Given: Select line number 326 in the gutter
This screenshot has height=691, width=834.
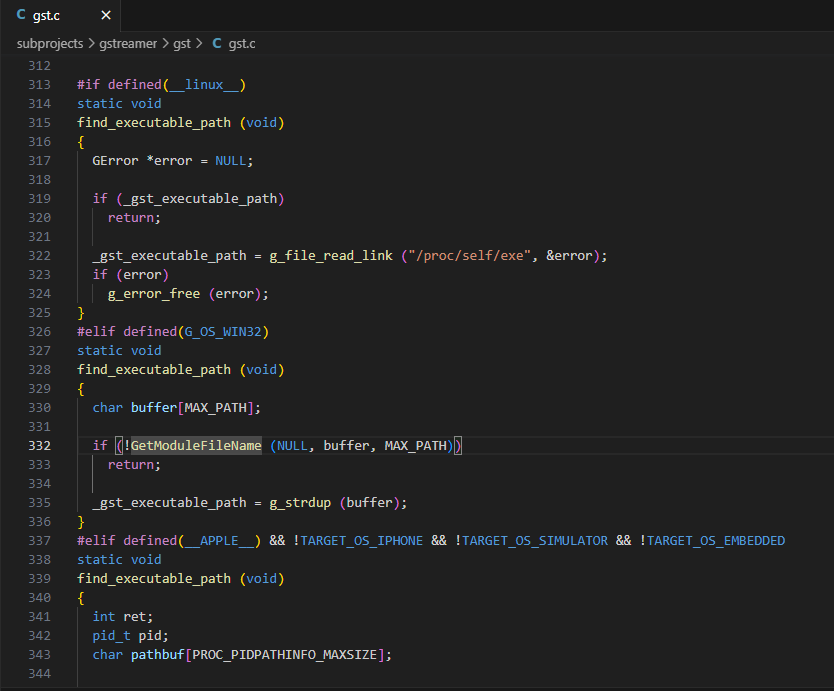Looking at the screenshot, I should click(39, 331).
